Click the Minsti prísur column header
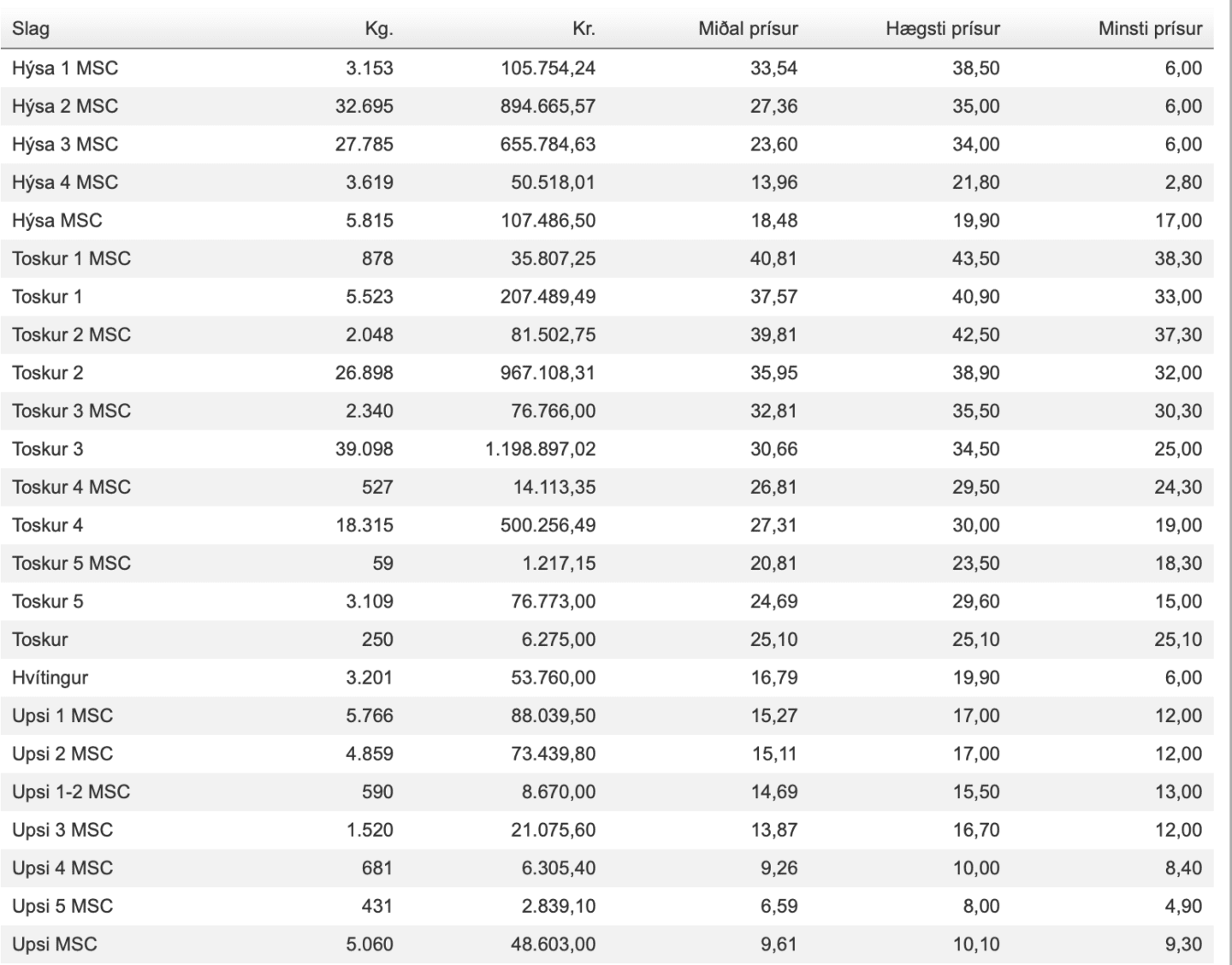The width and height of the screenshot is (1232, 965). tap(1150, 29)
